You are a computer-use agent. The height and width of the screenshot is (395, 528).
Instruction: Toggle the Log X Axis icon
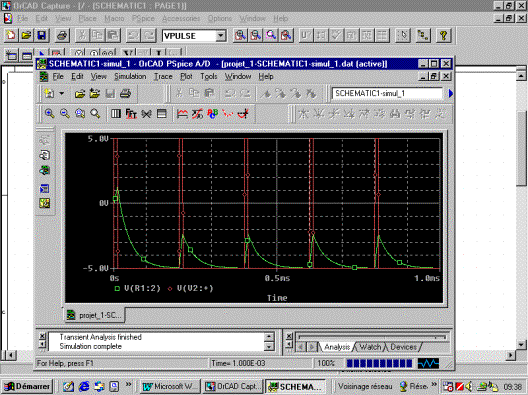116,113
